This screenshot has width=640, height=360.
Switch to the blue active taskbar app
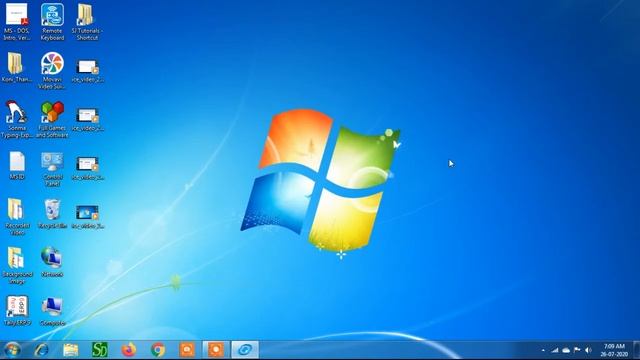245,350
